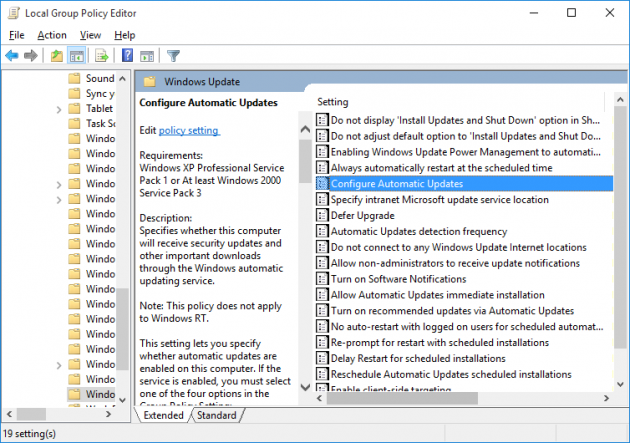
Task: Click Windows Update folder icon in header
Action: point(150,82)
